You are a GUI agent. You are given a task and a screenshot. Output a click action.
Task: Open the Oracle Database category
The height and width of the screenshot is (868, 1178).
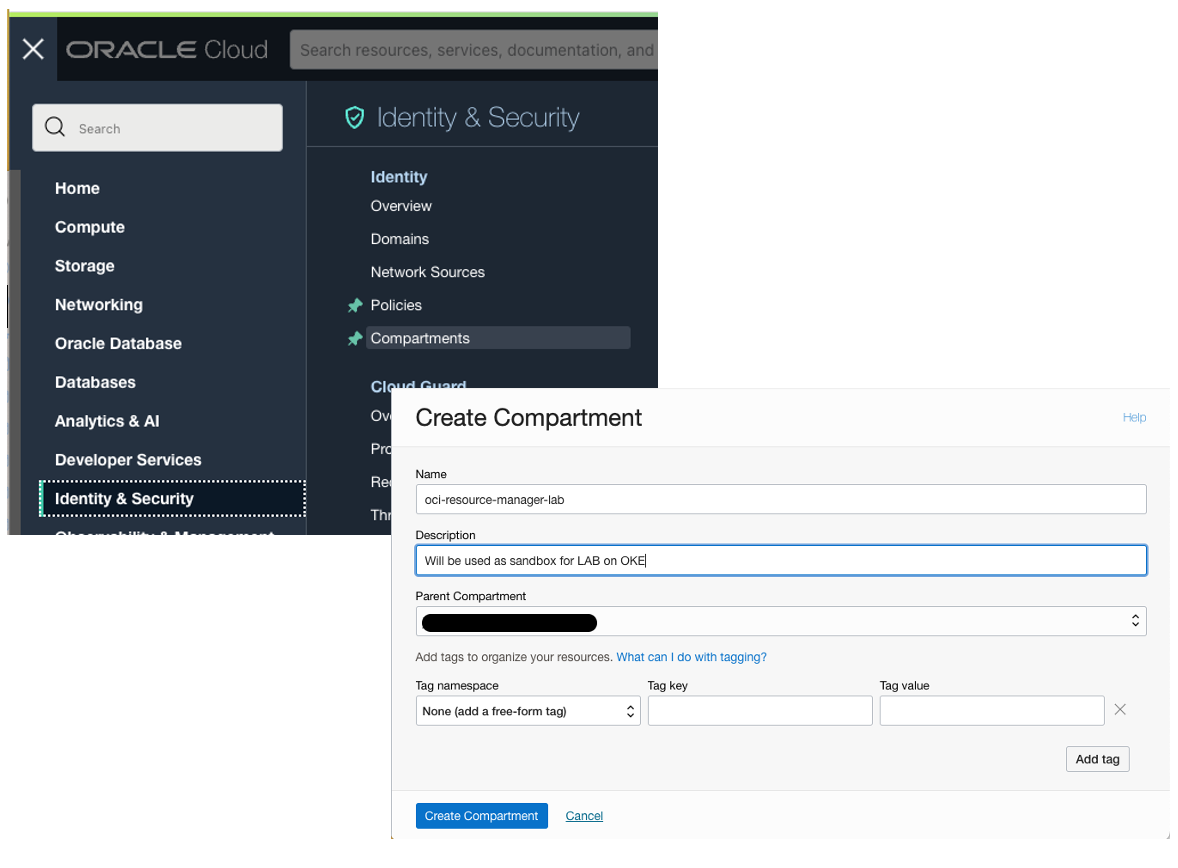(118, 343)
